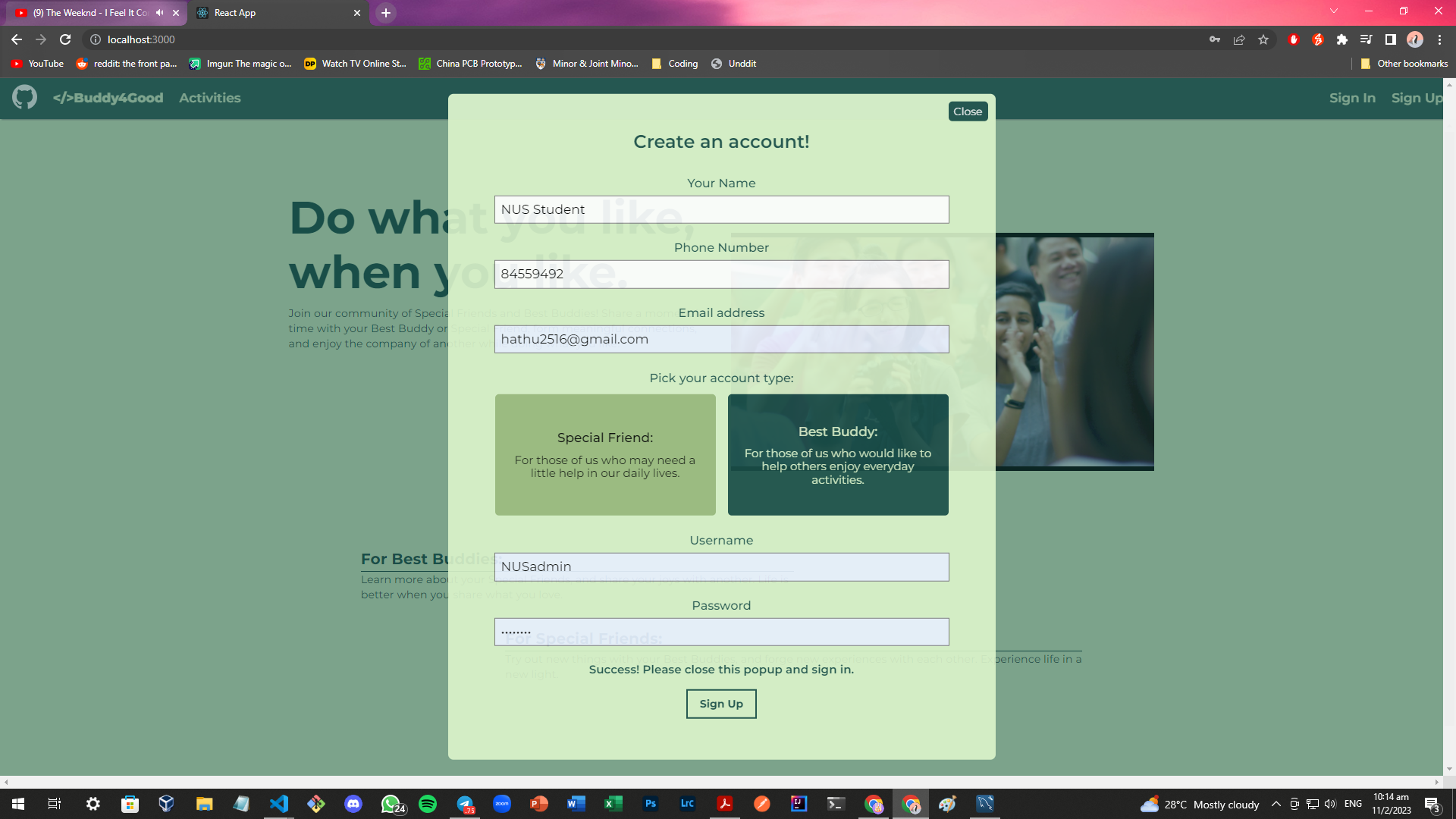Viewport: 1456px width, 819px height.
Task: Open the browser extensions puzzle icon
Action: (1342, 39)
